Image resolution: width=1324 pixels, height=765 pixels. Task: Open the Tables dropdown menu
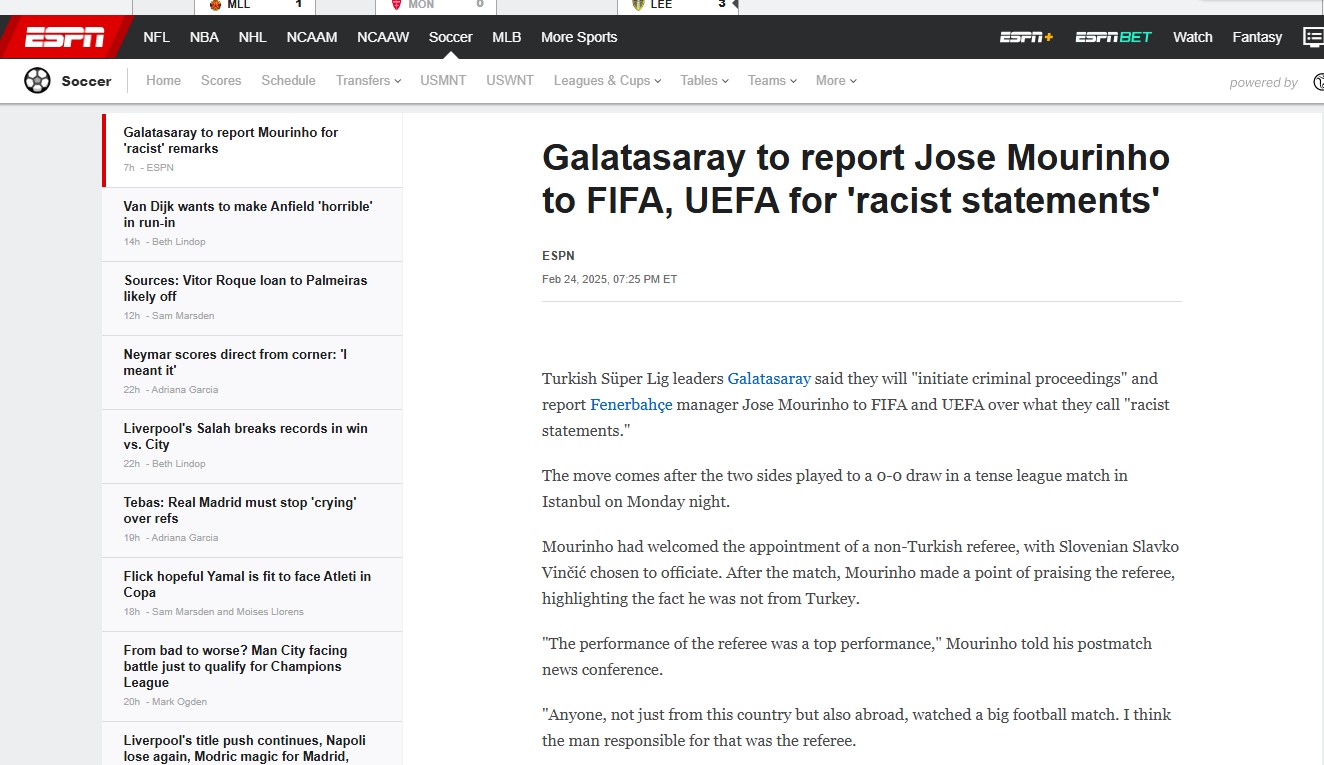point(704,81)
